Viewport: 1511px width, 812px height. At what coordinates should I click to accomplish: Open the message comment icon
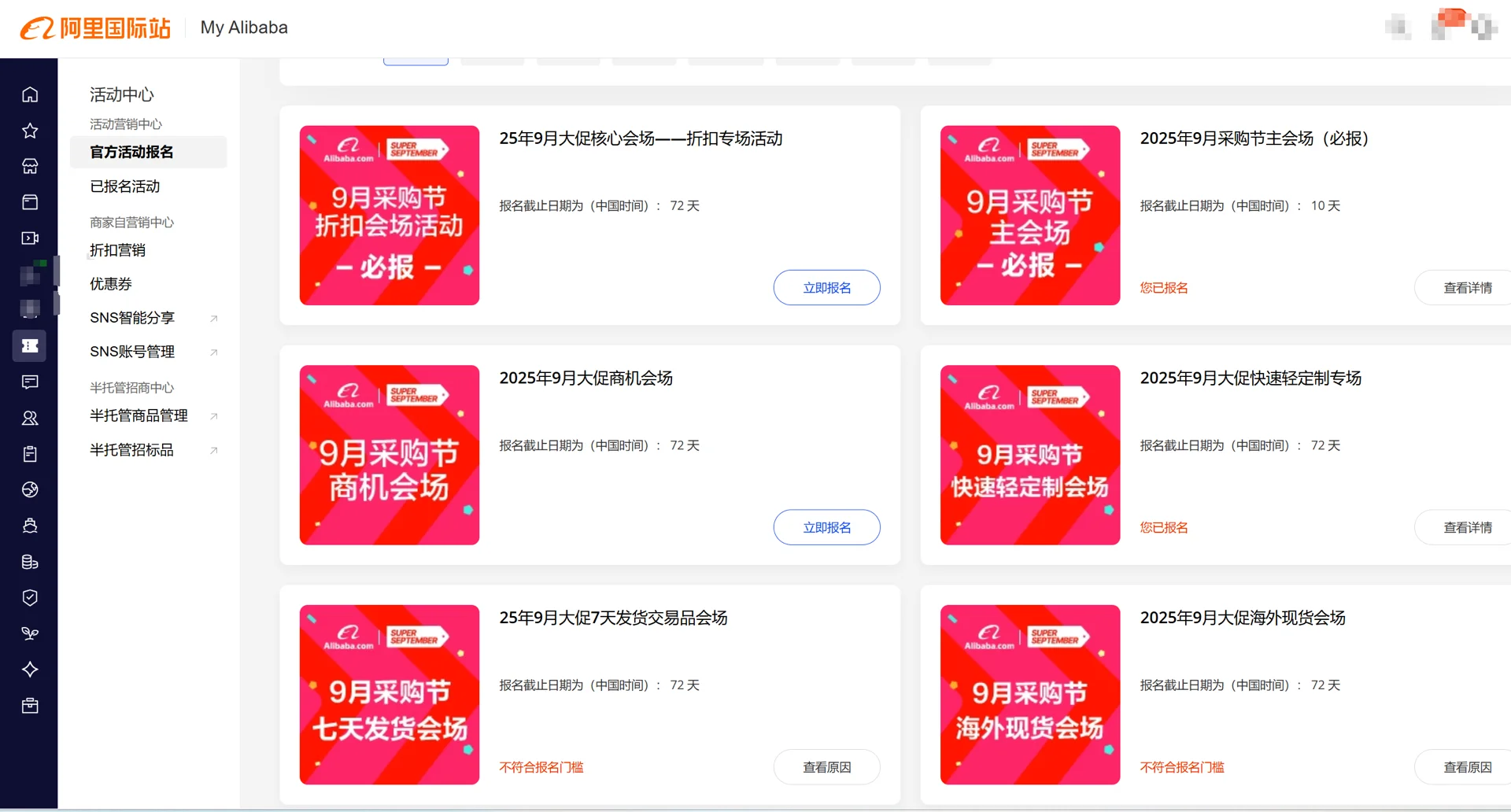click(x=29, y=382)
